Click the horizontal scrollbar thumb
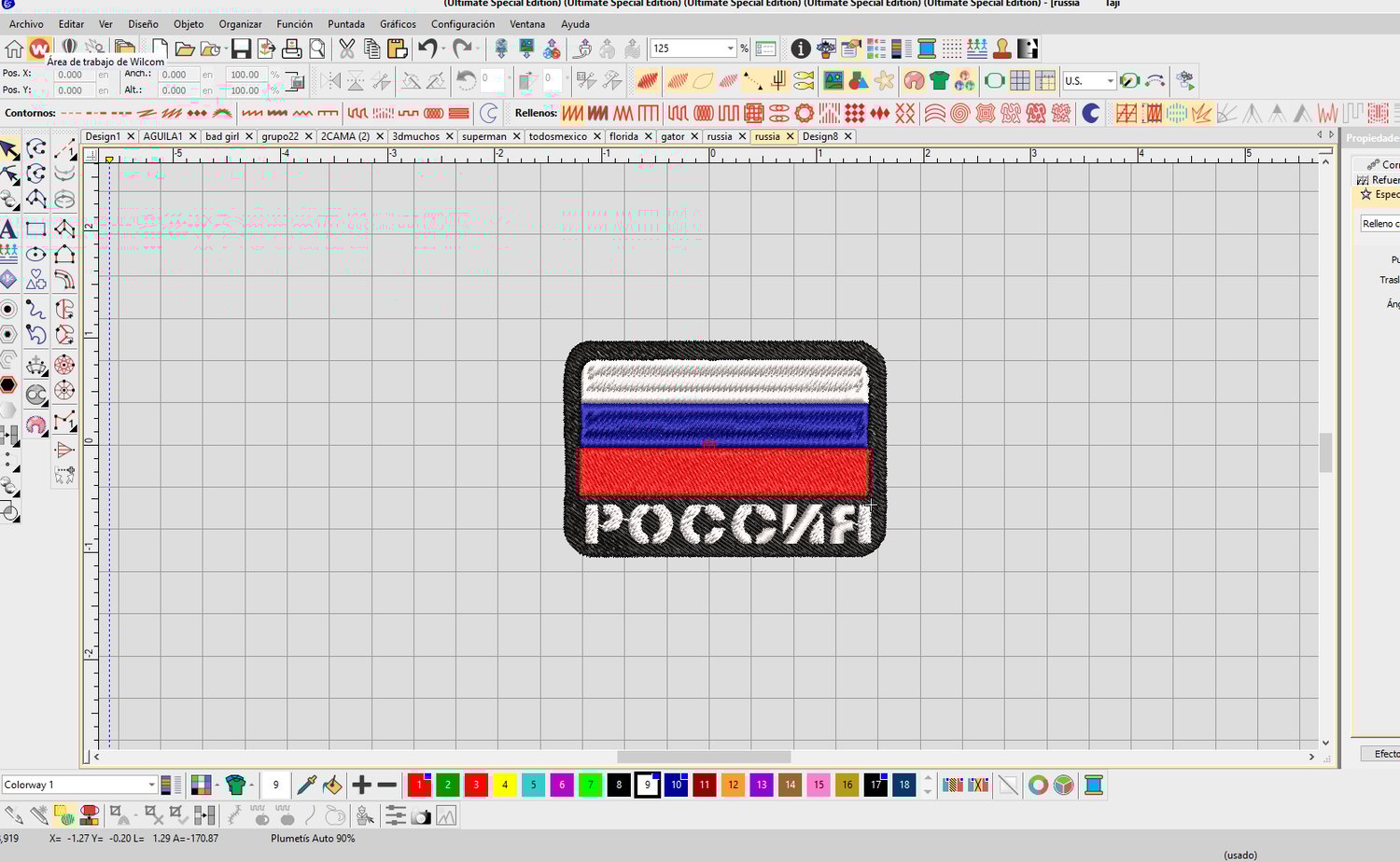Viewport: 1400px width, 862px height. point(704,757)
